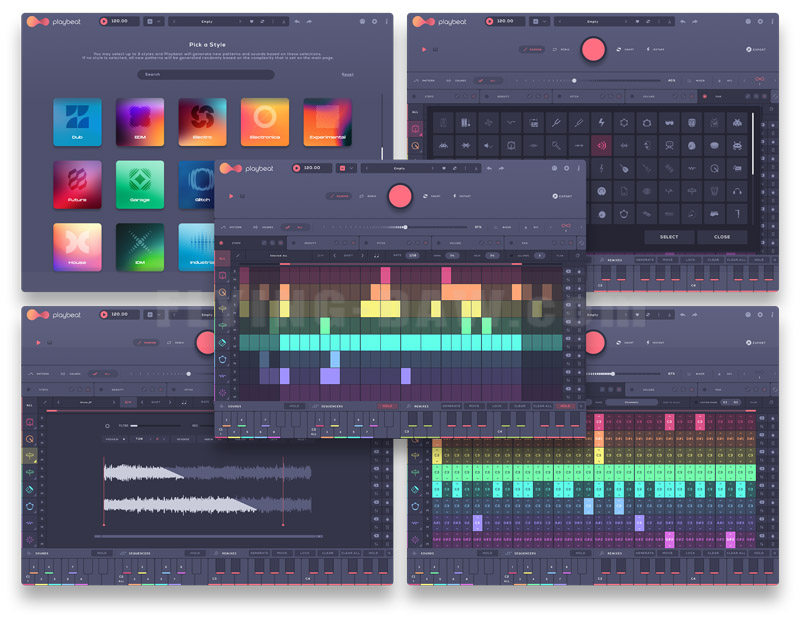This screenshot has height=618, width=800.
Task: Click the tempo 120.00 field in center window
Action: tap(312, 168)
